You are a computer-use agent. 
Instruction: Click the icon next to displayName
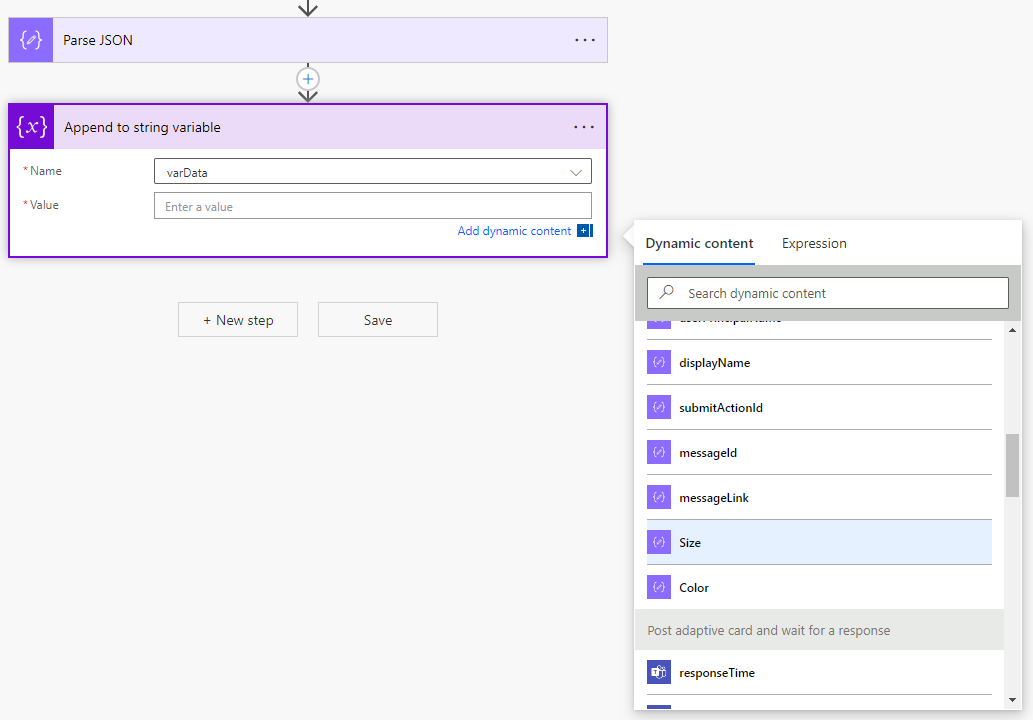pos(658,363)
